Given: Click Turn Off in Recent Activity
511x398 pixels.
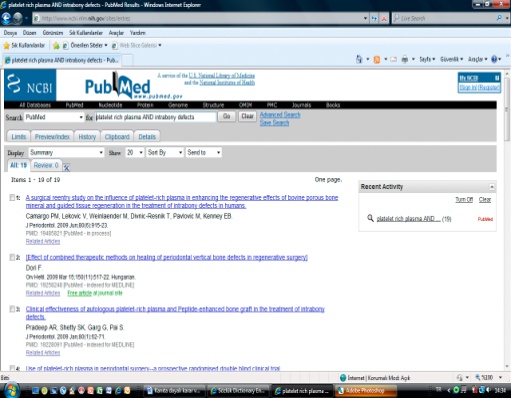Looking at the screenshot, I should coord(464,200).
